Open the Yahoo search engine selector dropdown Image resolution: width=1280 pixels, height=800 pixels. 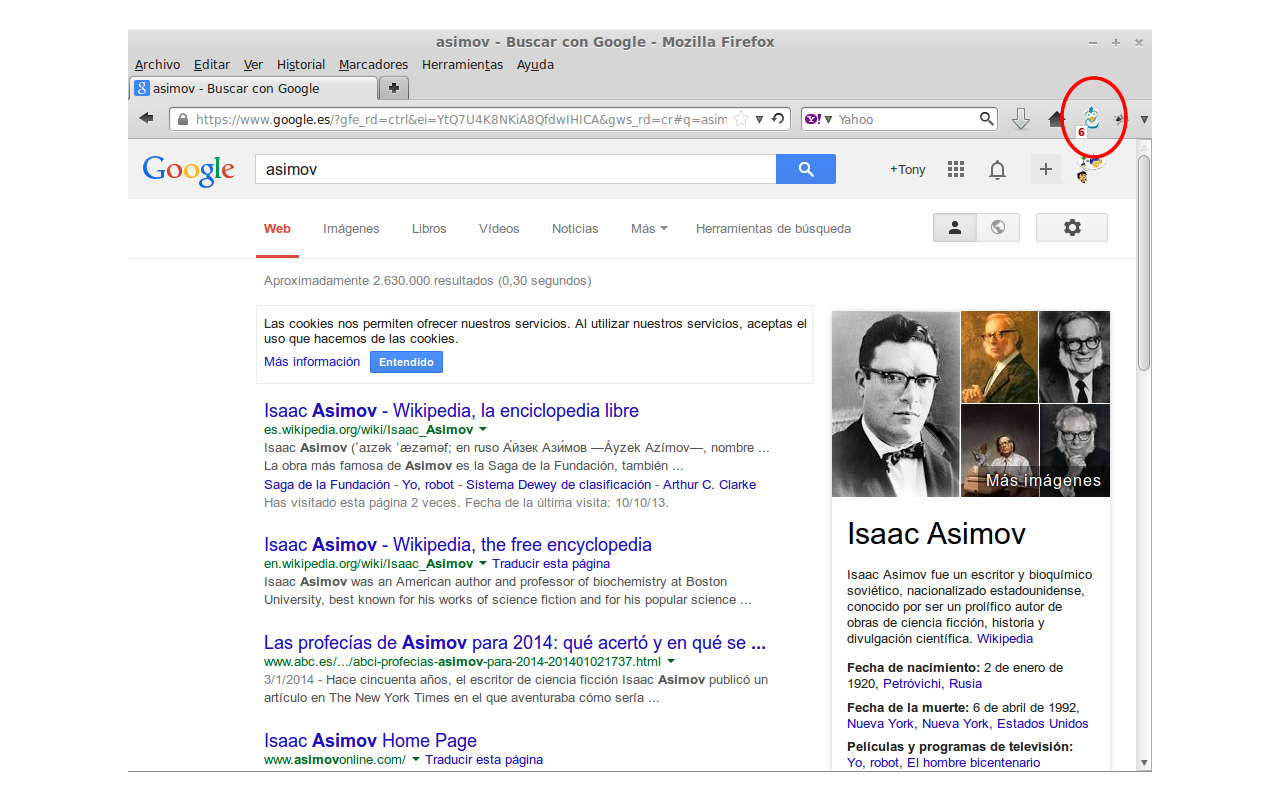pyautogui.click(x=816, y=119)
